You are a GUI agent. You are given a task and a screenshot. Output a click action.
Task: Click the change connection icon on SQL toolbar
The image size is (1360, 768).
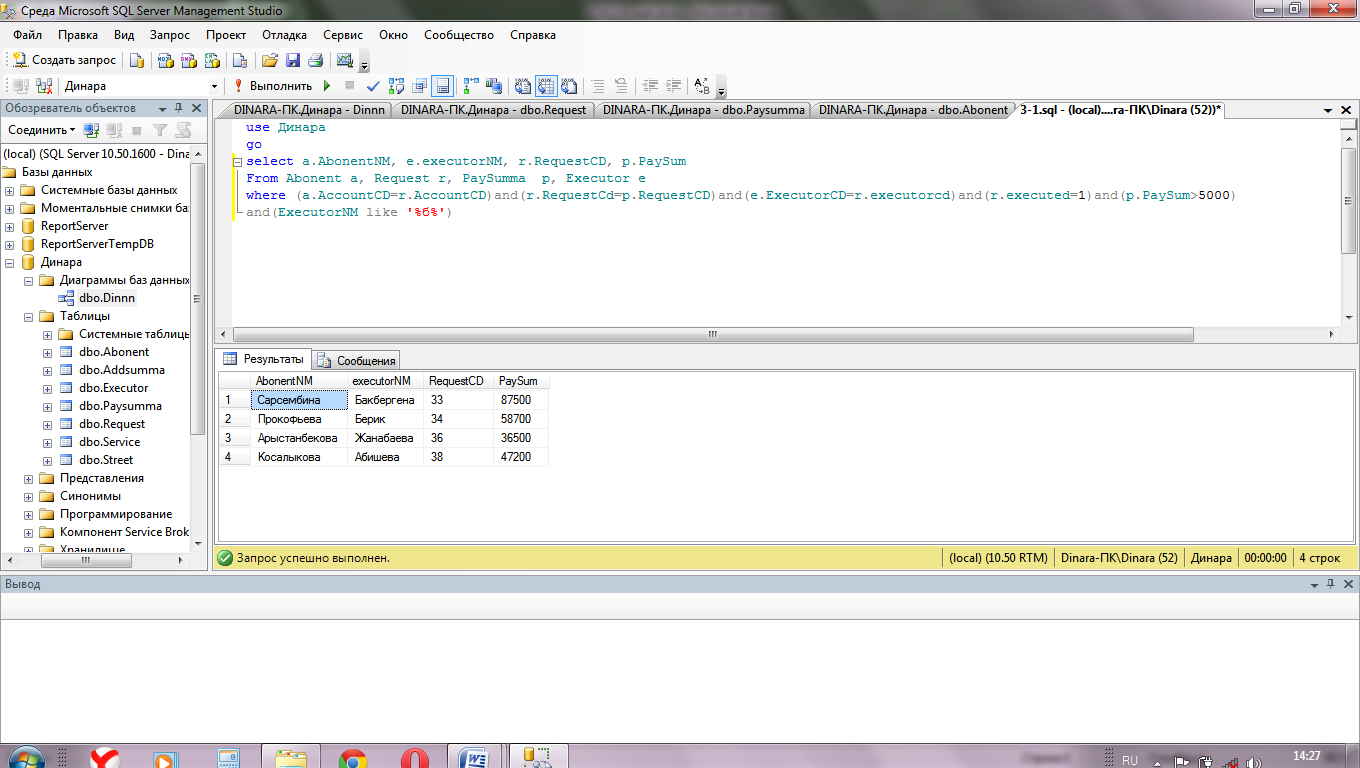(45, 86)
